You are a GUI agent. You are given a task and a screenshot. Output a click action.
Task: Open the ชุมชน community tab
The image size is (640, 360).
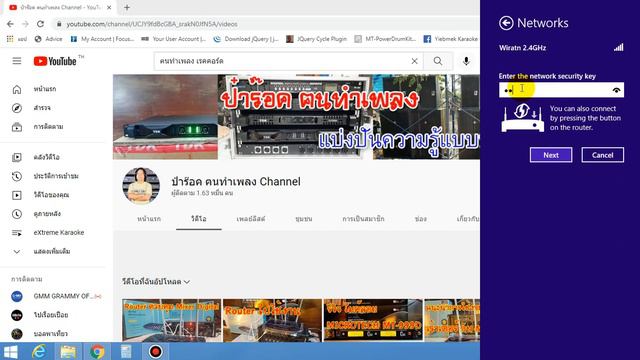[x=304, y=219]
